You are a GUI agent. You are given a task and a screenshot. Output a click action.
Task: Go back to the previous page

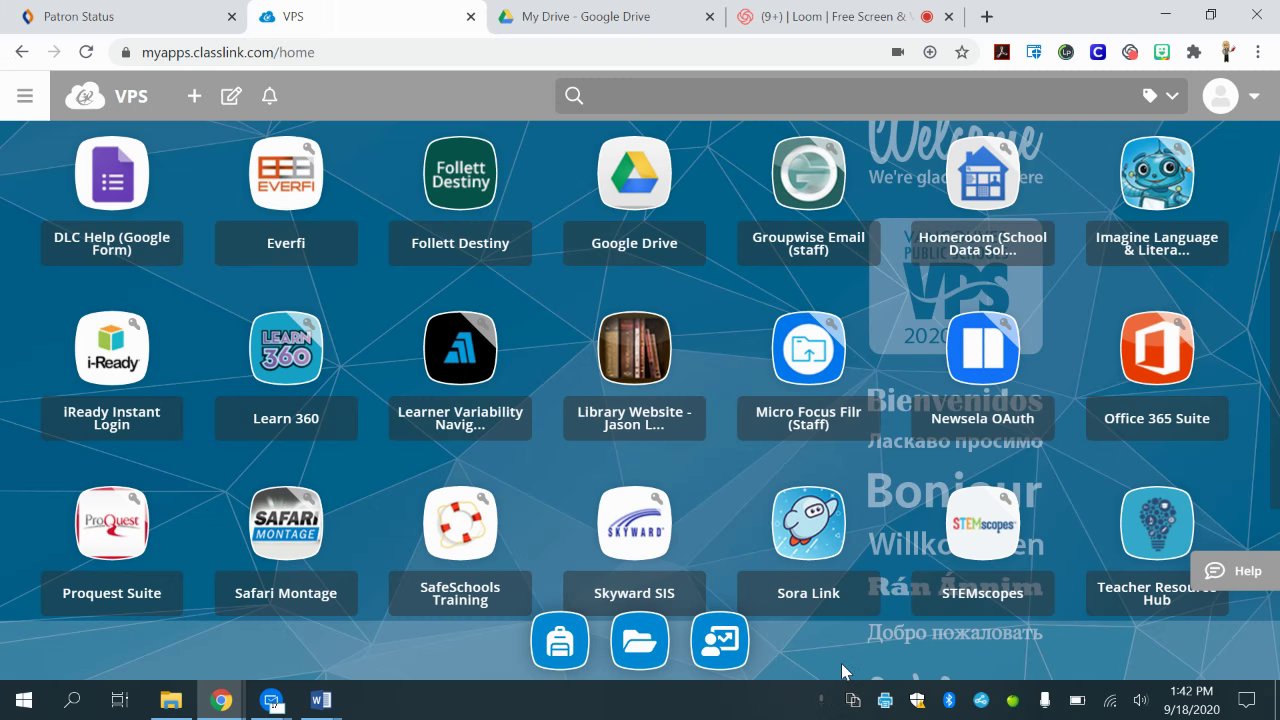point(22,52)
